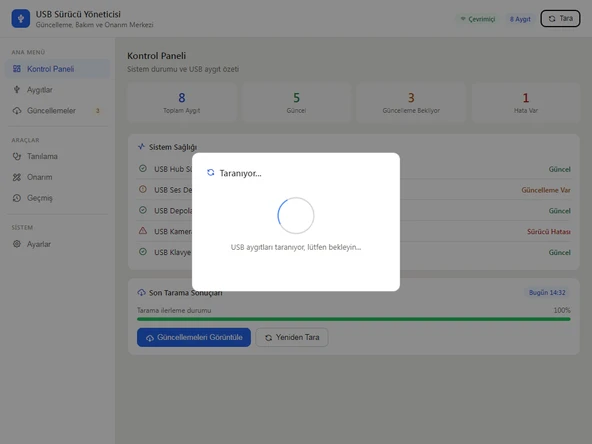
Task: Click the USB Ses update alert icon
Action: point(143,189)
